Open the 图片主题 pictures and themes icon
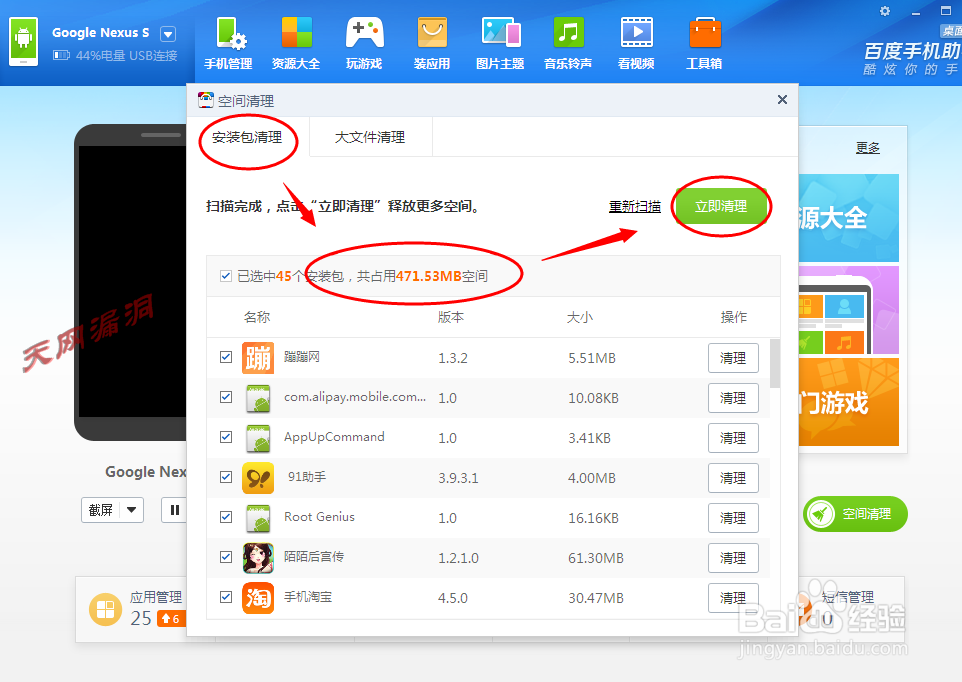 click(x=500, y=44)
